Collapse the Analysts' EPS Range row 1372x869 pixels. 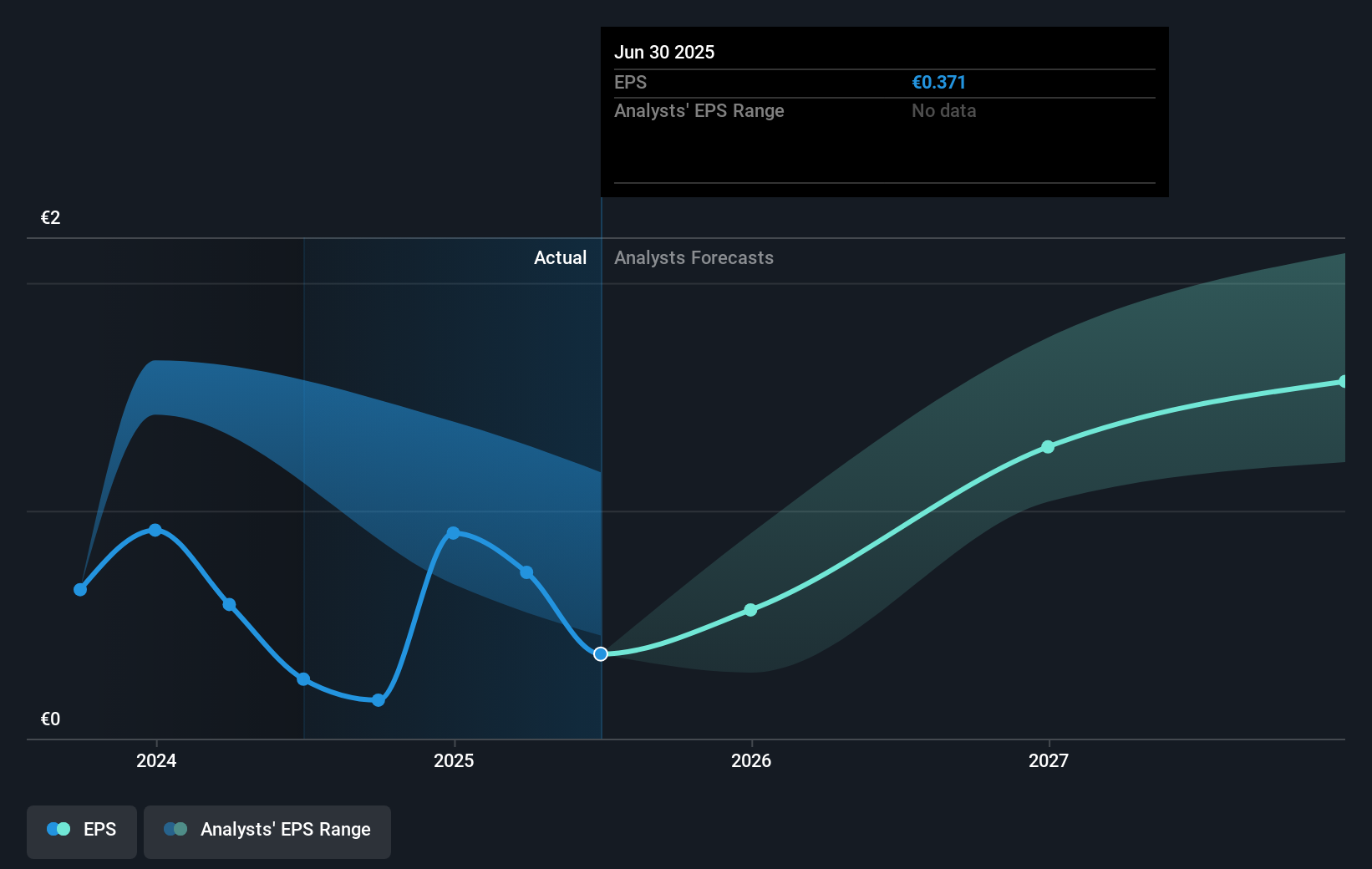(699, 110)
